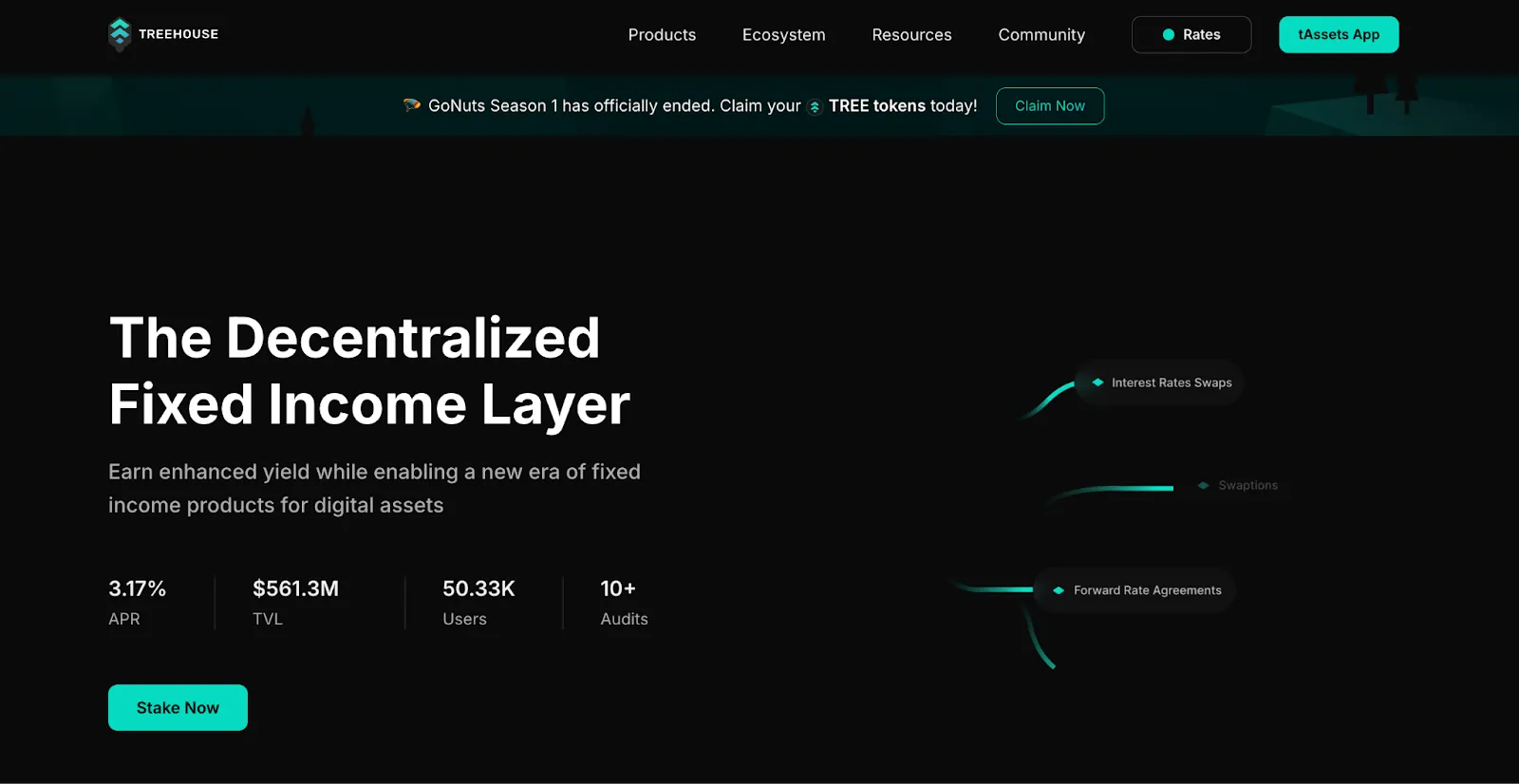1519x784 pixels.
Task: Click the diamond icon beside Forward Rate Agreements
Action: click(1059, 590)
